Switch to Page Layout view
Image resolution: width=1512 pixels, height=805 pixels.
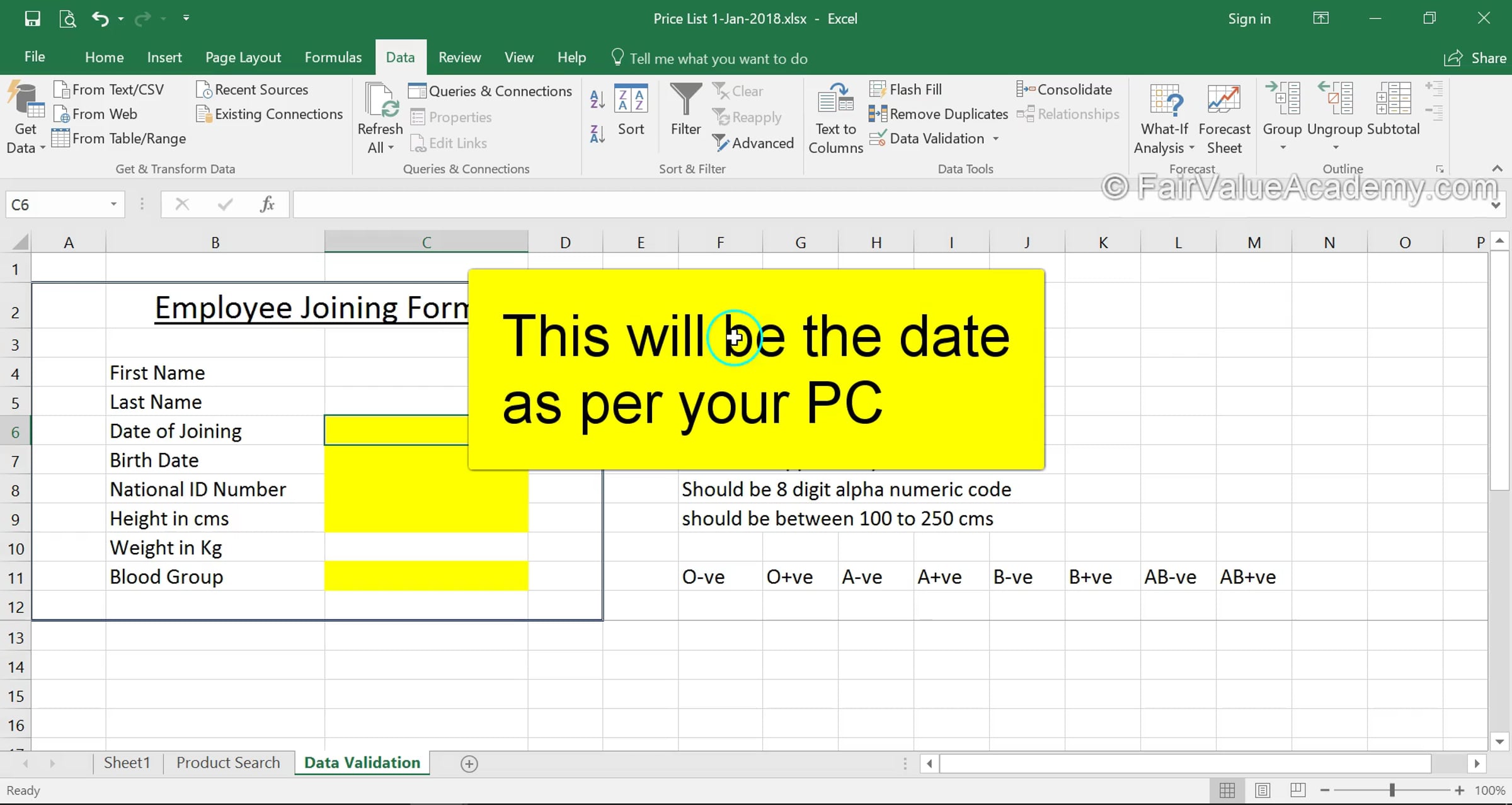(x=1262, y=790)
